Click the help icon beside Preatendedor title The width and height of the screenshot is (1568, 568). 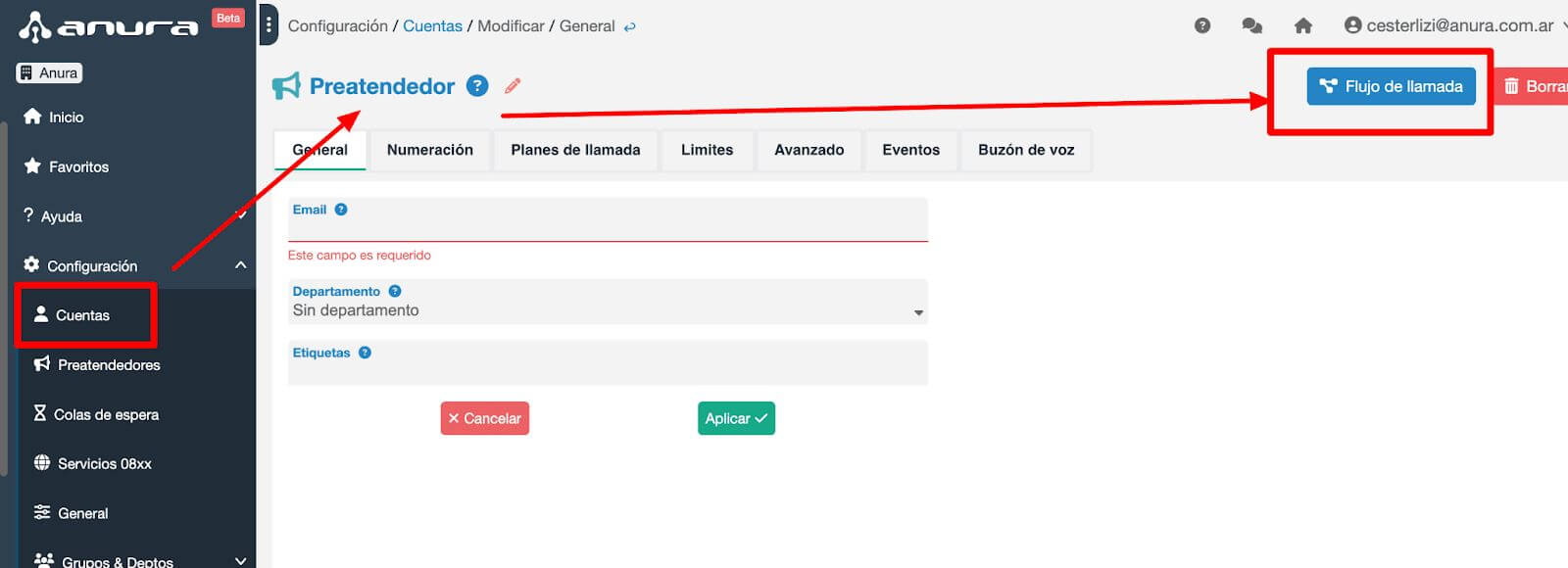click(x=477, y=85)
